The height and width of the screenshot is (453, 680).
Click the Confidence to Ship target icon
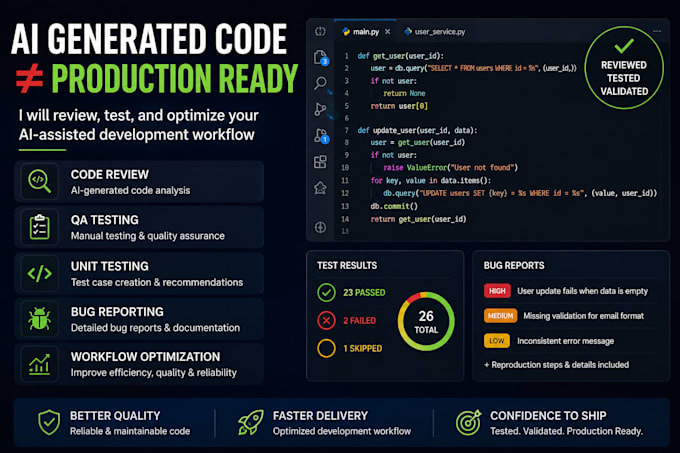pos(468,422)
